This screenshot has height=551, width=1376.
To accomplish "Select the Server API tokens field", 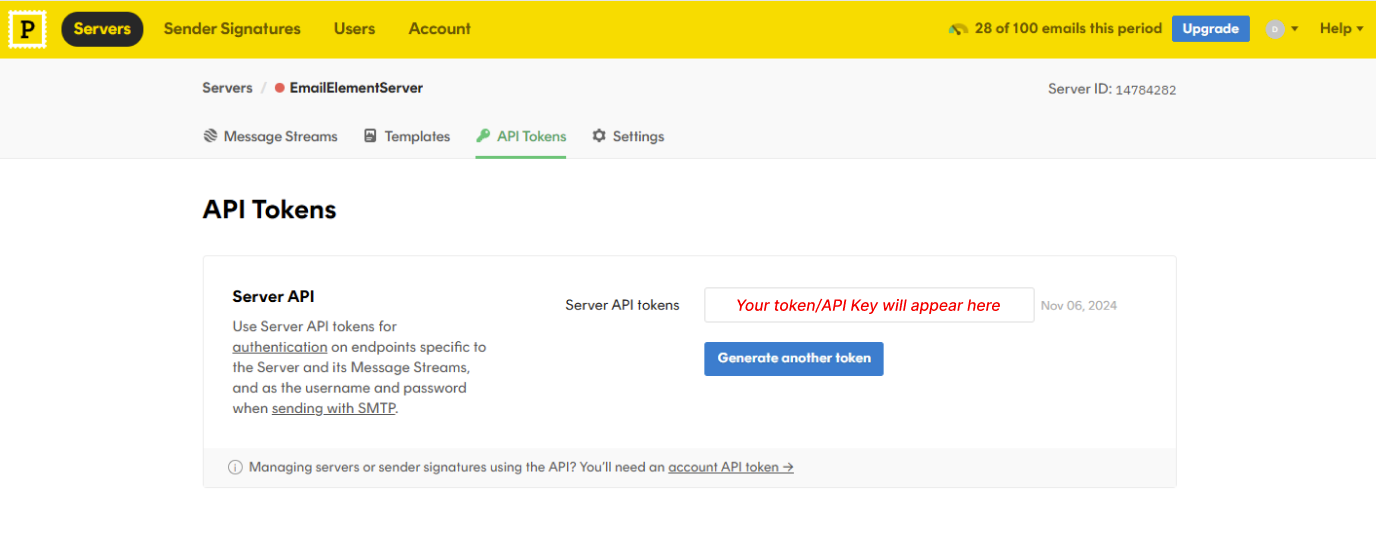I will click(869, 305).
